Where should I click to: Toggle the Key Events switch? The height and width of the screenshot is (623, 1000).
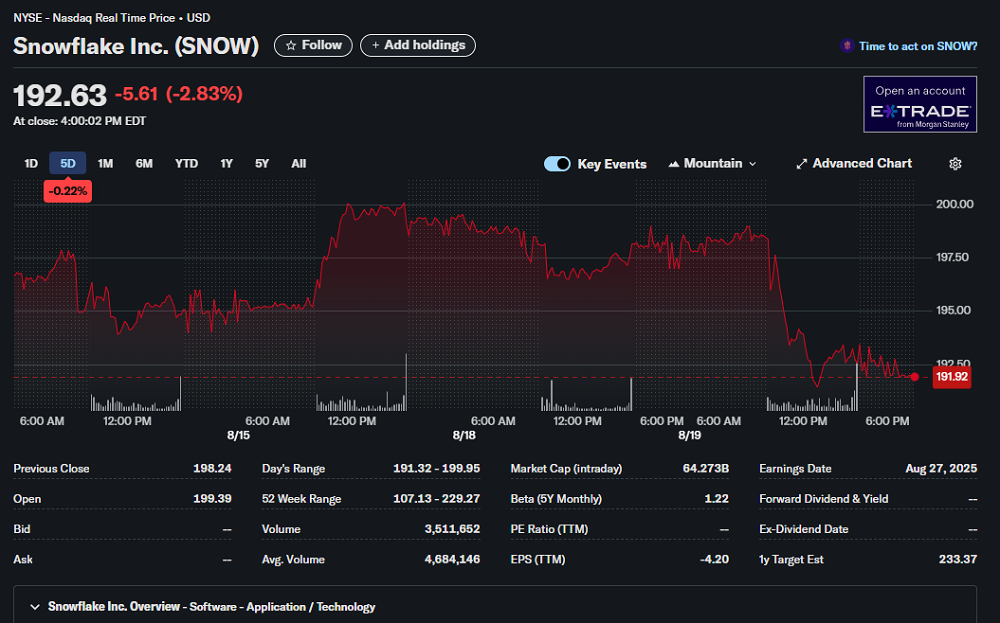pyautogui.click(x=557, y=164)
